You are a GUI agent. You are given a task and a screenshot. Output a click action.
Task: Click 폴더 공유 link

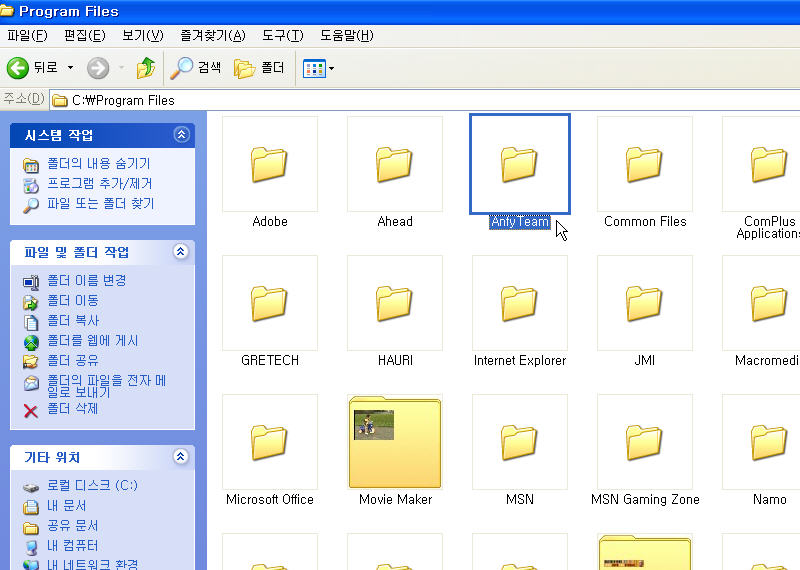(73, 360)
